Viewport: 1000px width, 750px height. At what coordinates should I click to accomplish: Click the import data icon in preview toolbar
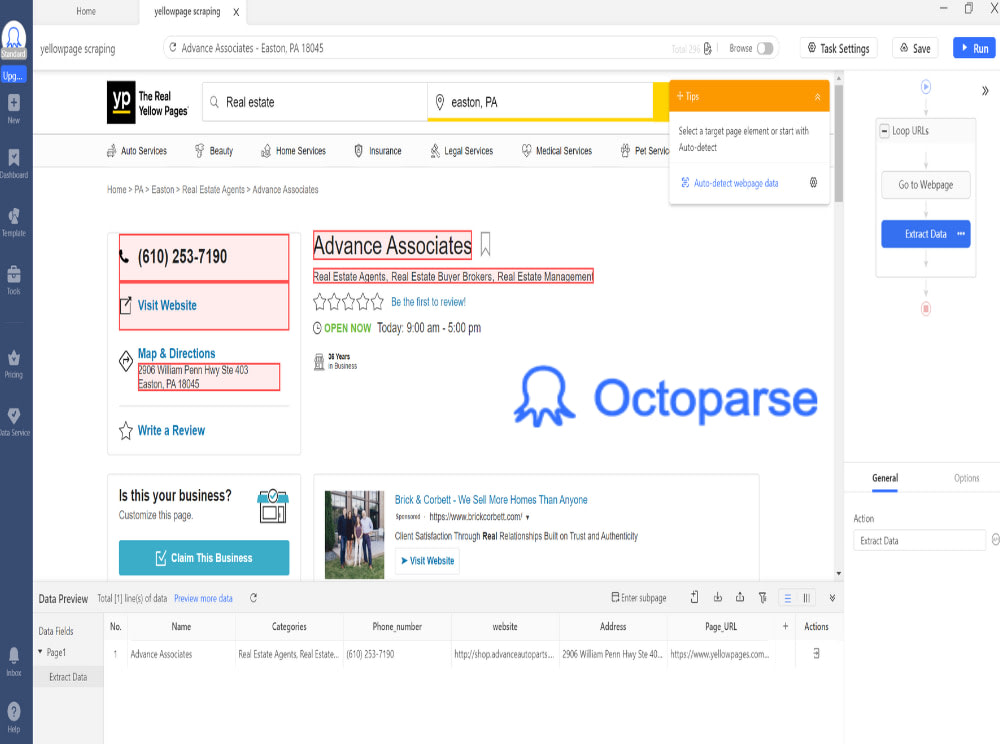click(x=717, y=597)
